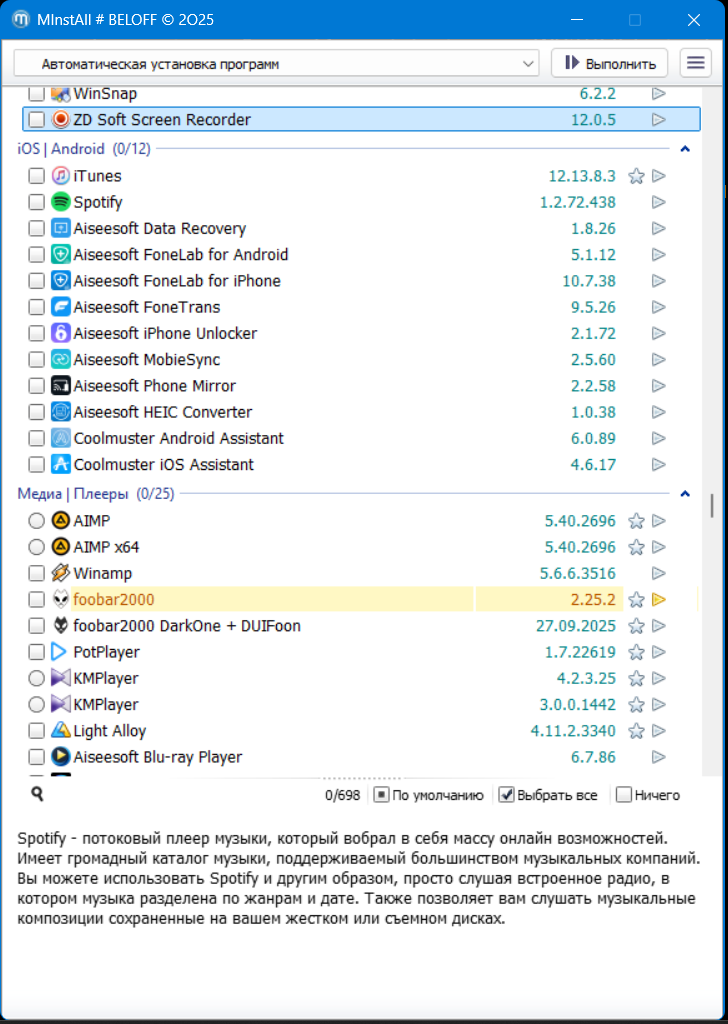Image resolution: width=728 pixels, height=1024 pixels.
Task: Click the star icon next to Light Alloy
Action: point(635,731)
